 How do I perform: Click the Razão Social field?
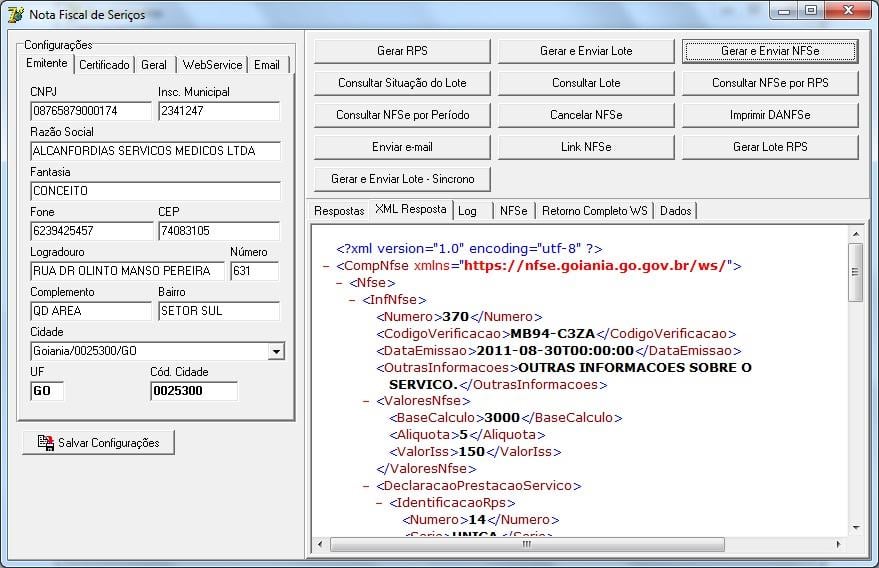tap(155, 151)
